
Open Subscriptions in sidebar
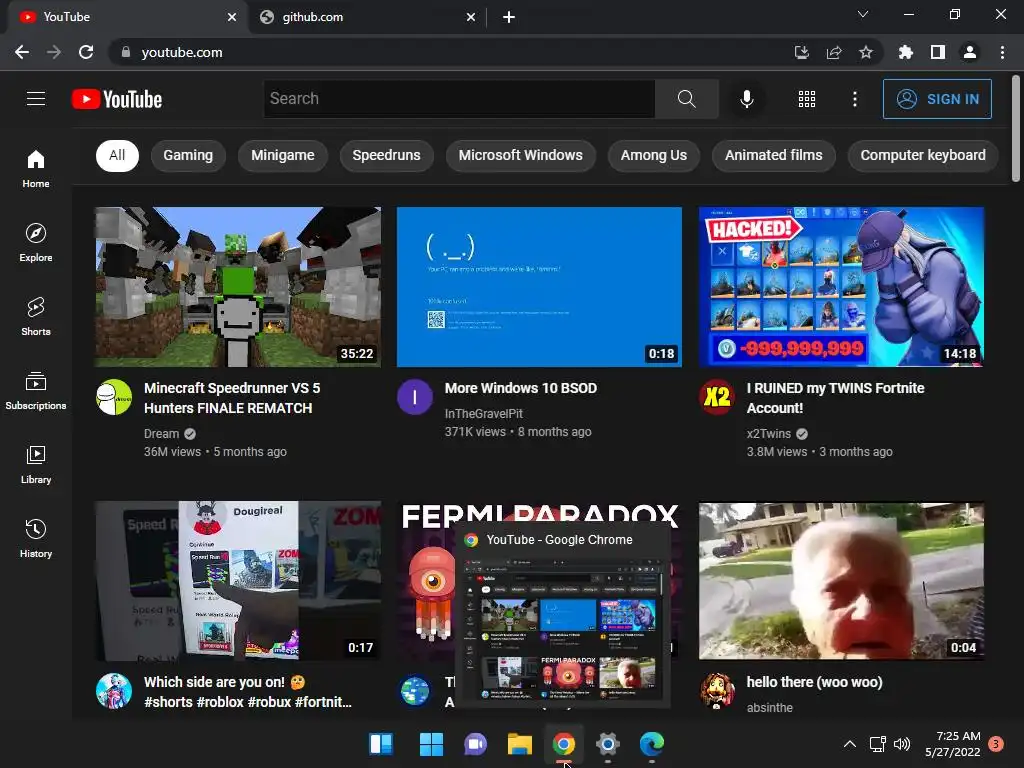coord(36,390)
